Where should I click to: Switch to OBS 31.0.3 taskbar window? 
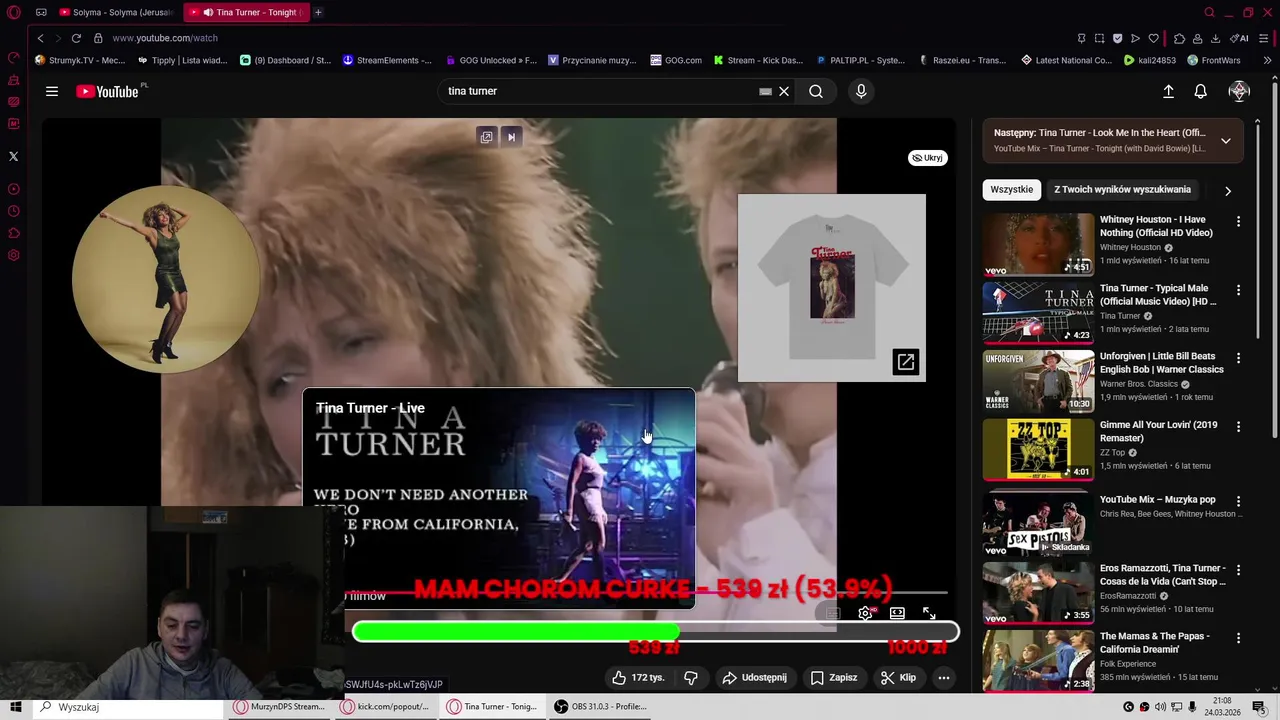coord(600,707)
